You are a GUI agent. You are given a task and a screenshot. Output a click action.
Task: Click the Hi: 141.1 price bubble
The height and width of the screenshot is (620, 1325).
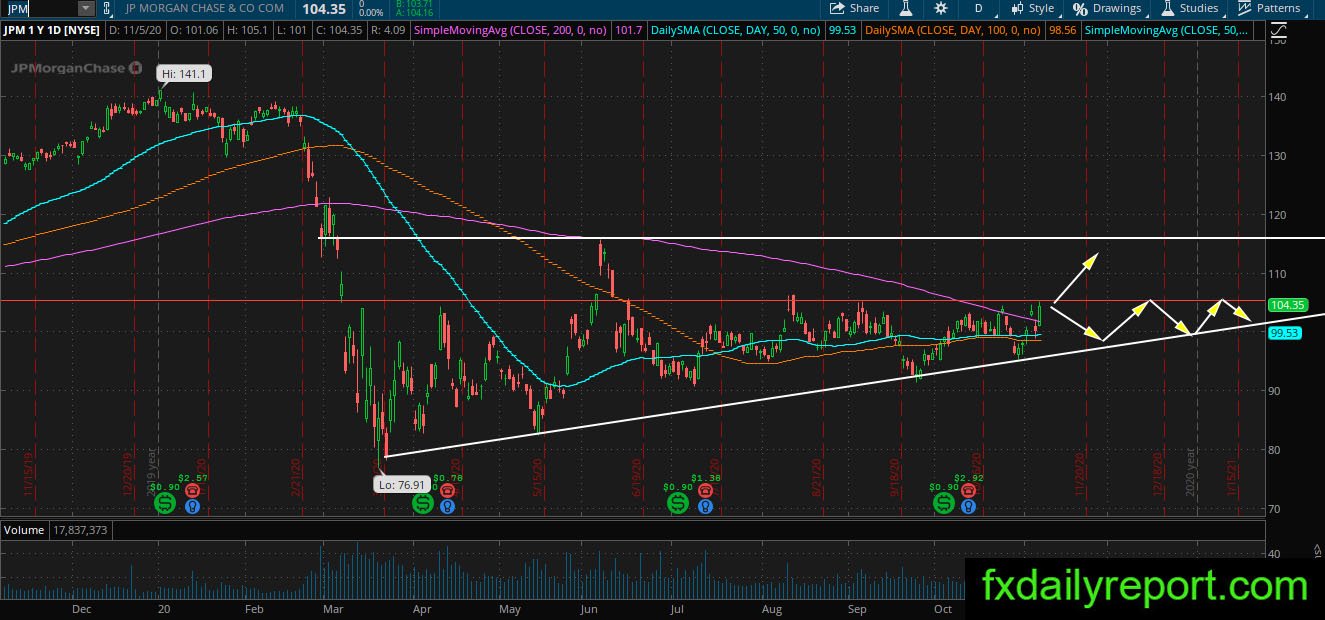click(x=186, y=74)
